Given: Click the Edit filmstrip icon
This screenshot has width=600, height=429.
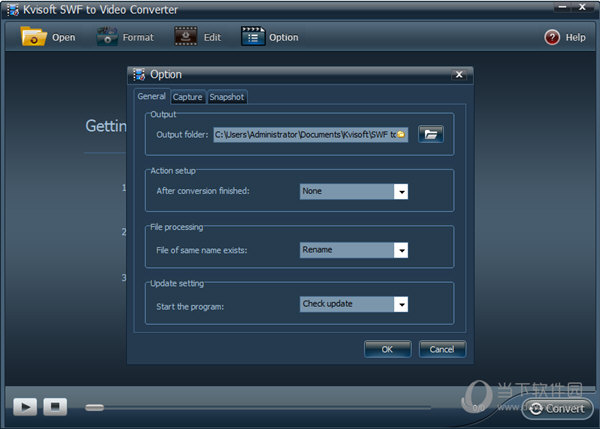Looking at the screenshot, I should click(186, 36).
